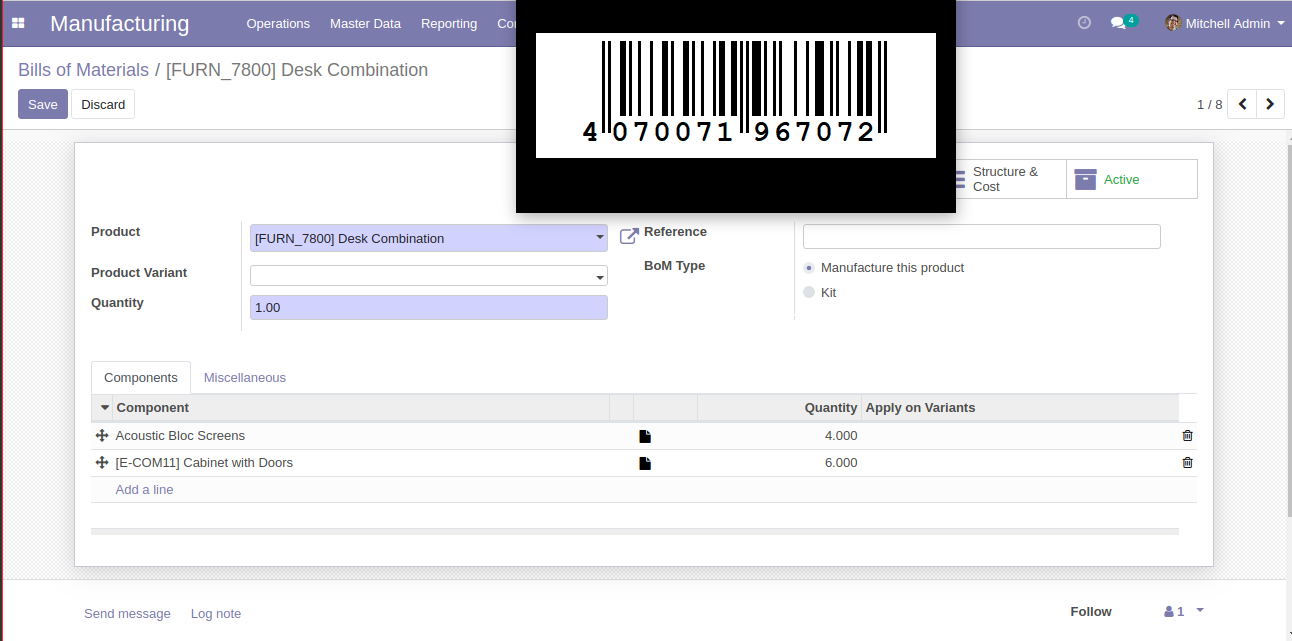1292x641 pixels.
Task: Select Kit BoM type radio option
Action: [809, 293]
